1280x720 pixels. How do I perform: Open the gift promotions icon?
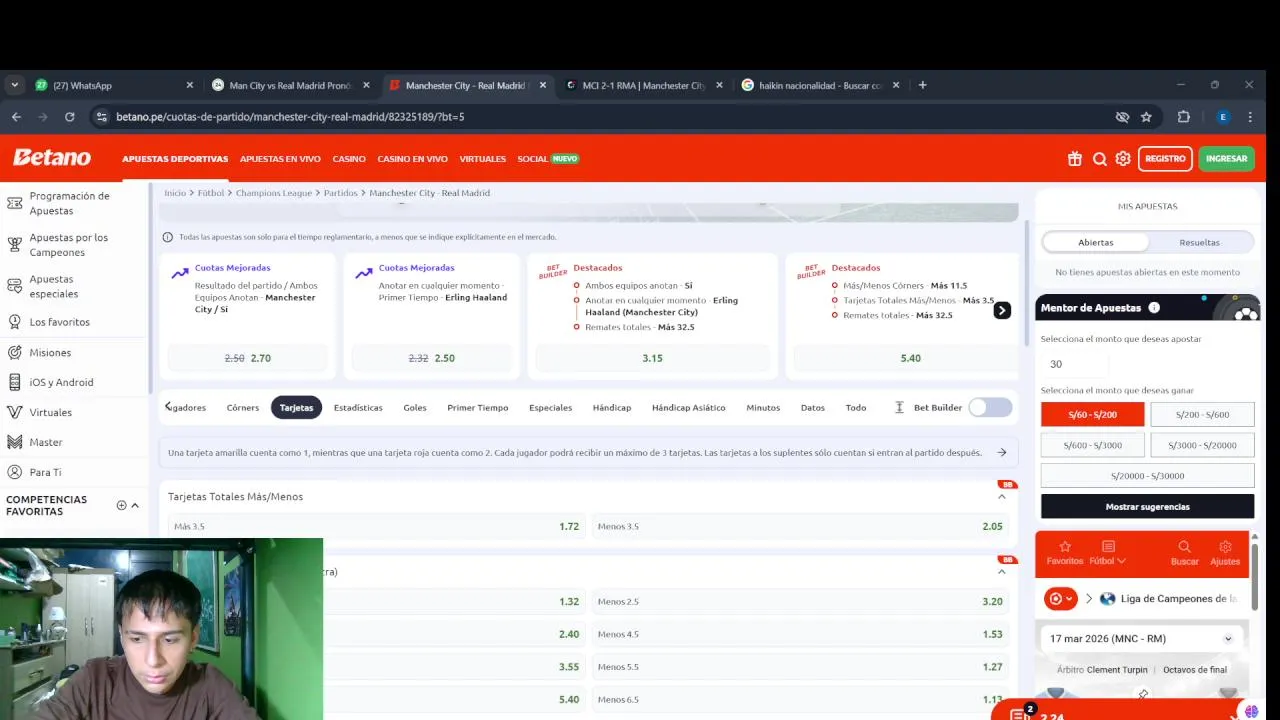(x=1075, y=159)
